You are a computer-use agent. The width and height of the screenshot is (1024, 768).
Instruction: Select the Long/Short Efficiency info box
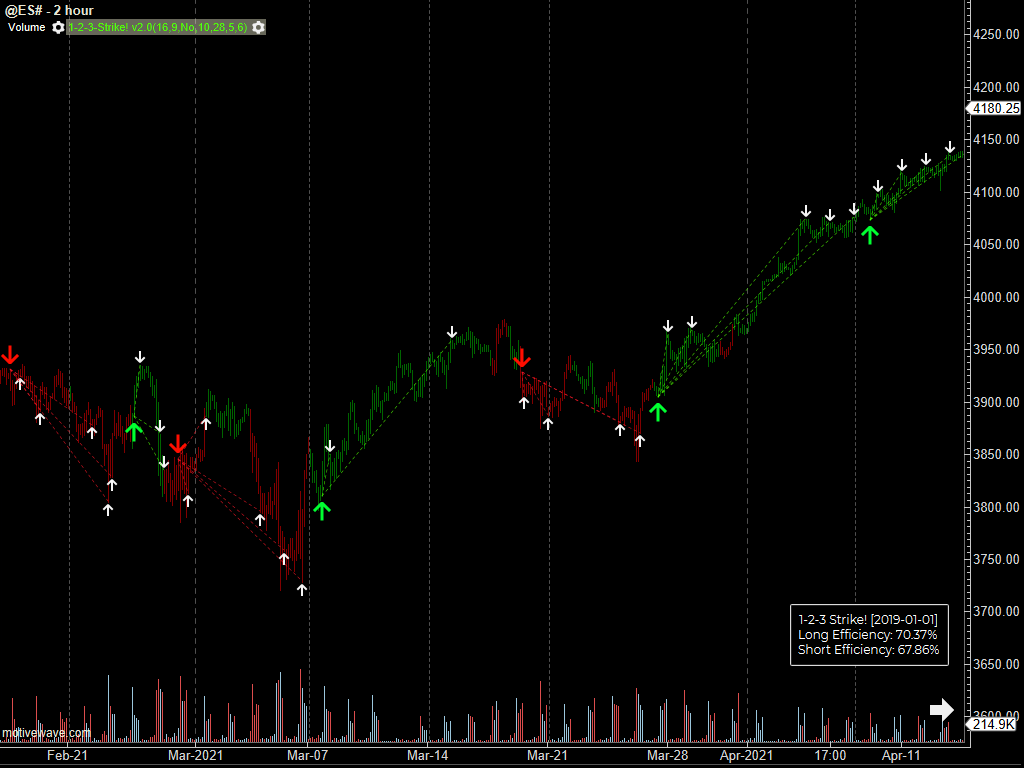(x=867, y=635)
